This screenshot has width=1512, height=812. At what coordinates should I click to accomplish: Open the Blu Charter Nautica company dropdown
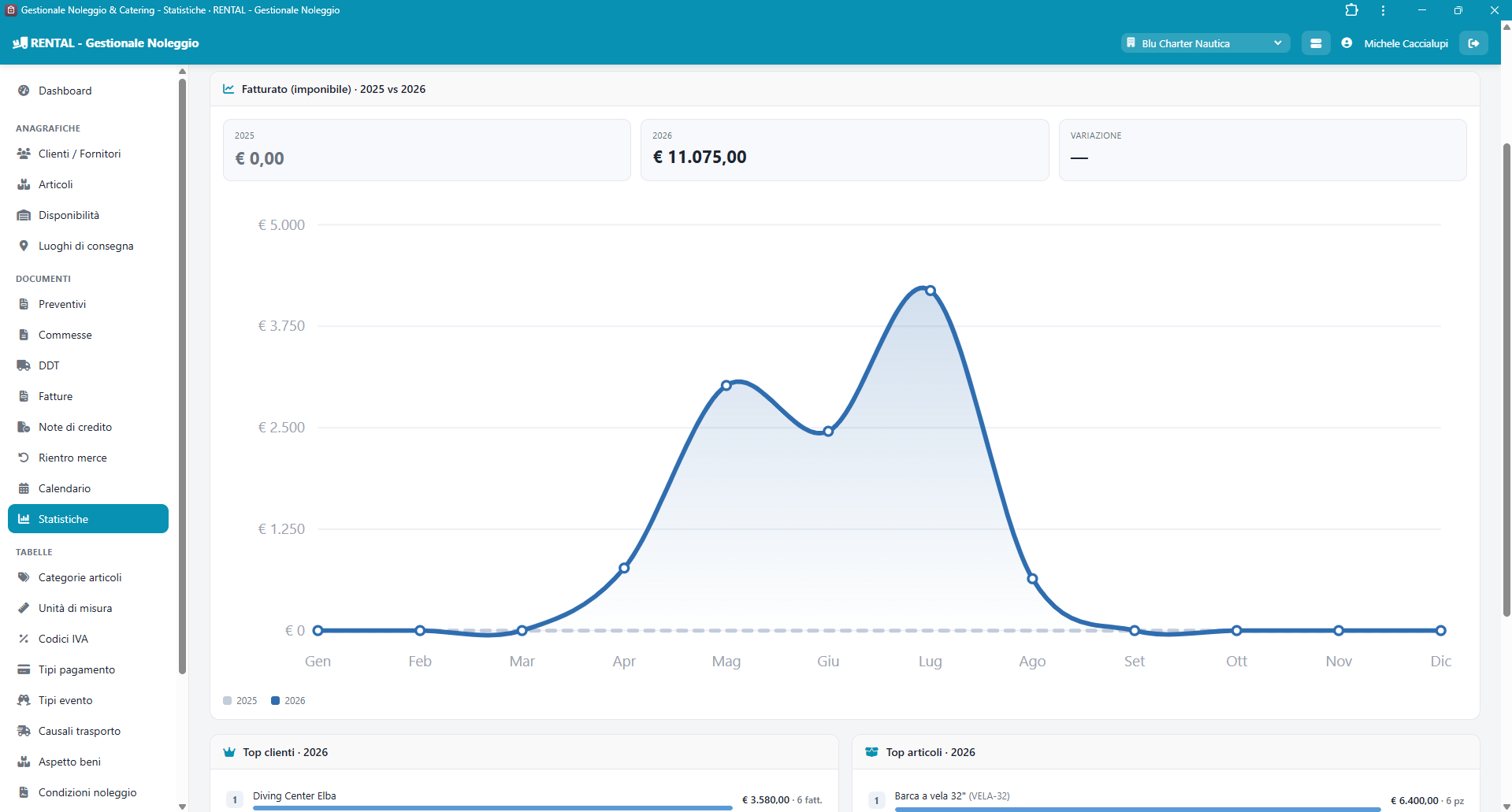pos(1206,43)
